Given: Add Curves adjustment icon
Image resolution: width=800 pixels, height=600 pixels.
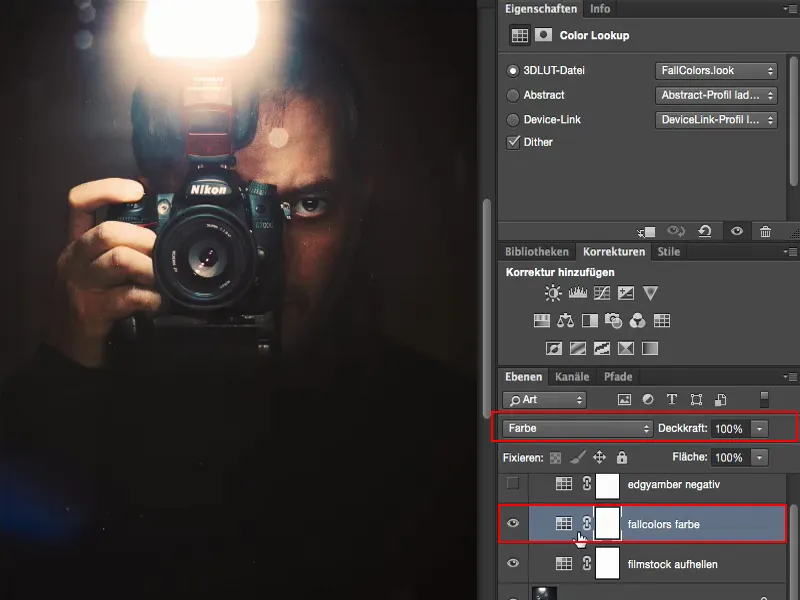Looking at the screenshot, I should [x=602, y=293].
